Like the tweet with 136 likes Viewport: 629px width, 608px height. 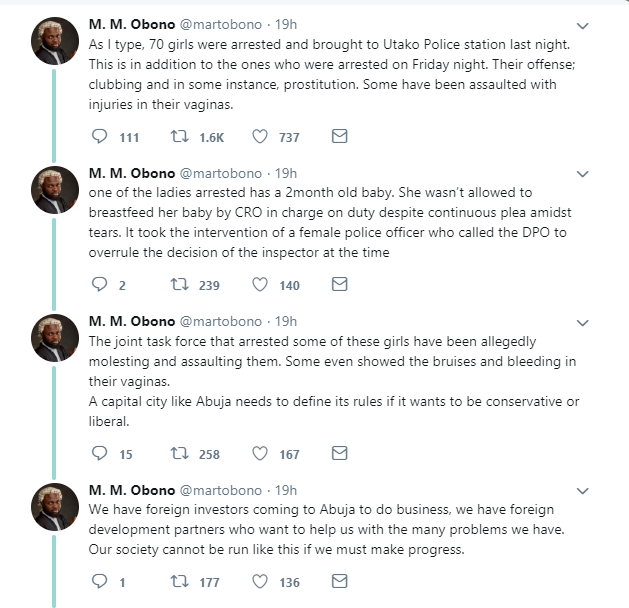click(260, 582)
